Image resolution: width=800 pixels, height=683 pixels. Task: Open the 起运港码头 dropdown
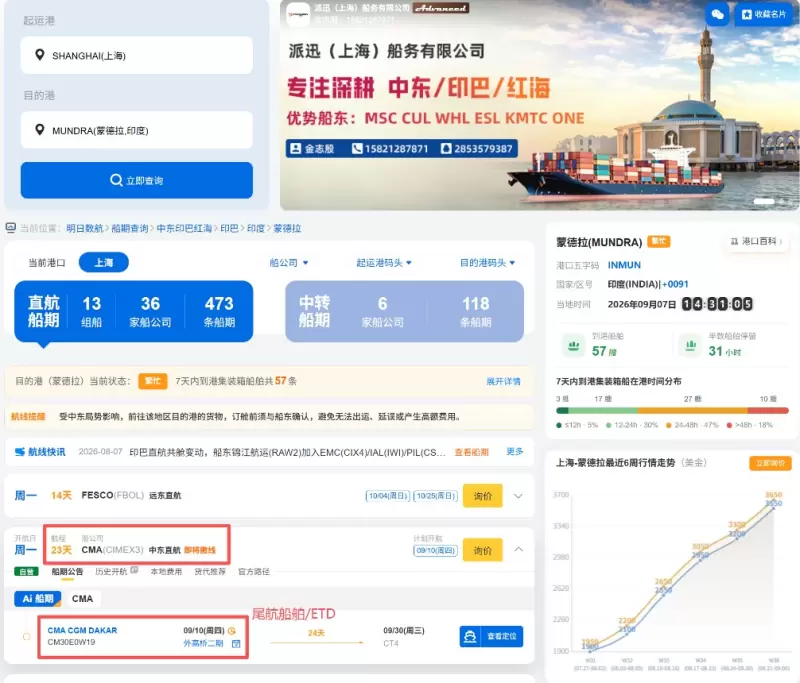(384, 263)
